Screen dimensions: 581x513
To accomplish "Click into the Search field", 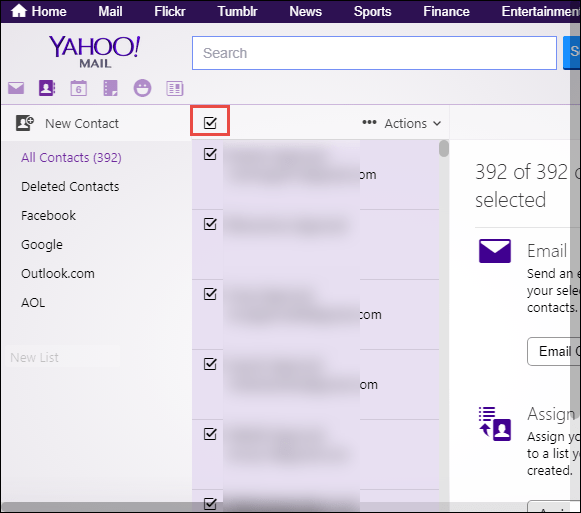I will tap(374, 53).
